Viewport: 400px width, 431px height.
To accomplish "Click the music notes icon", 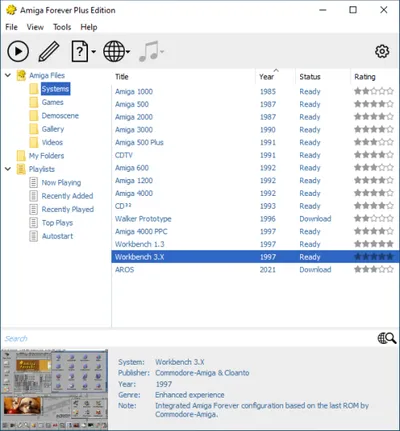I will click(149, 51).
